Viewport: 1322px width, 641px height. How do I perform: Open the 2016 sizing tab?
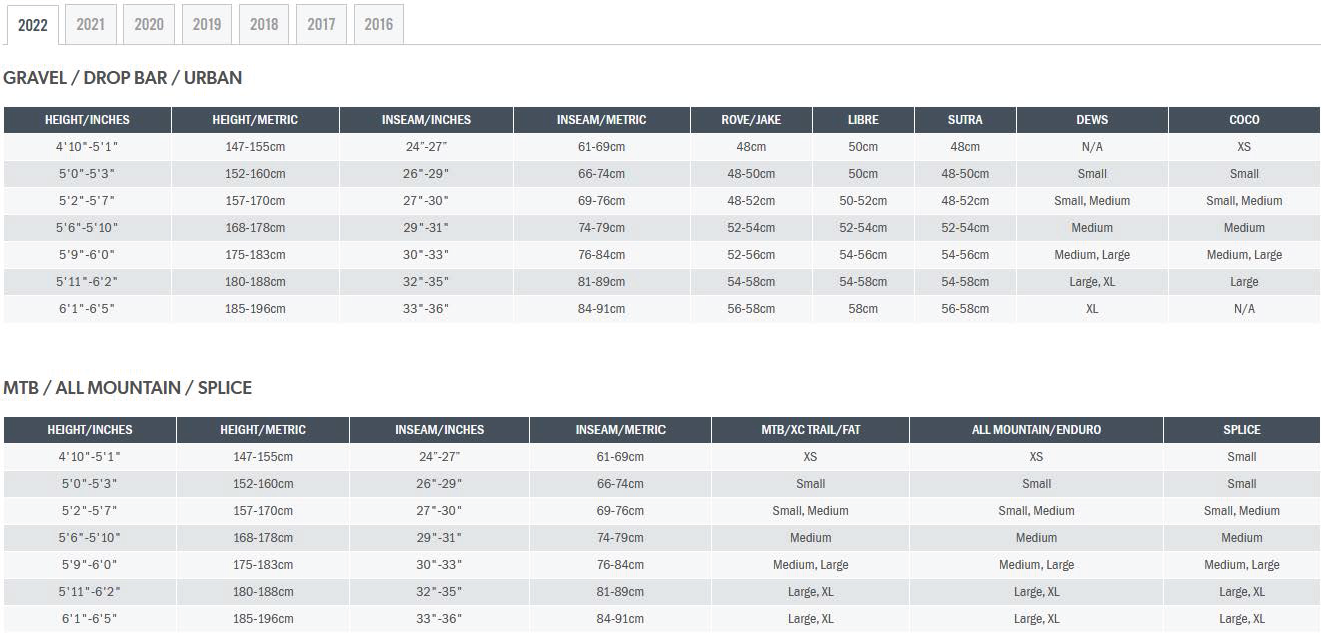(x=379, y=24)
